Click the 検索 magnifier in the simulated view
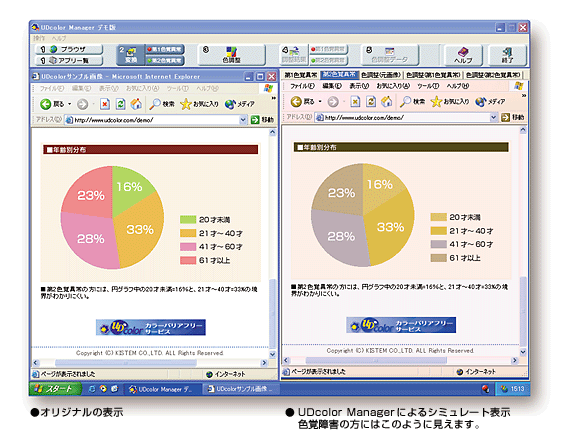This screenshot has width=561, height=444. [405, 102]
